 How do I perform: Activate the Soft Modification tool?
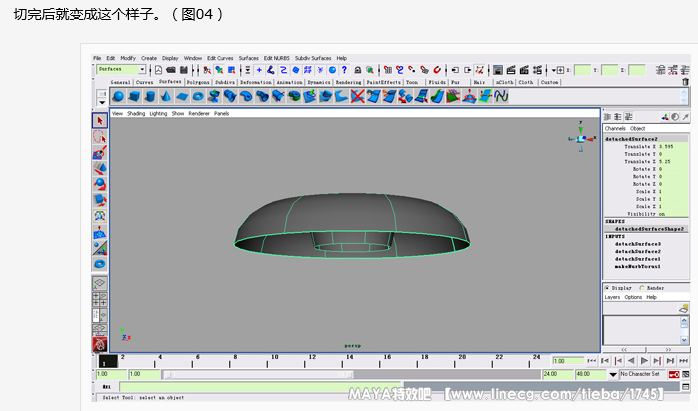(100, 232)
